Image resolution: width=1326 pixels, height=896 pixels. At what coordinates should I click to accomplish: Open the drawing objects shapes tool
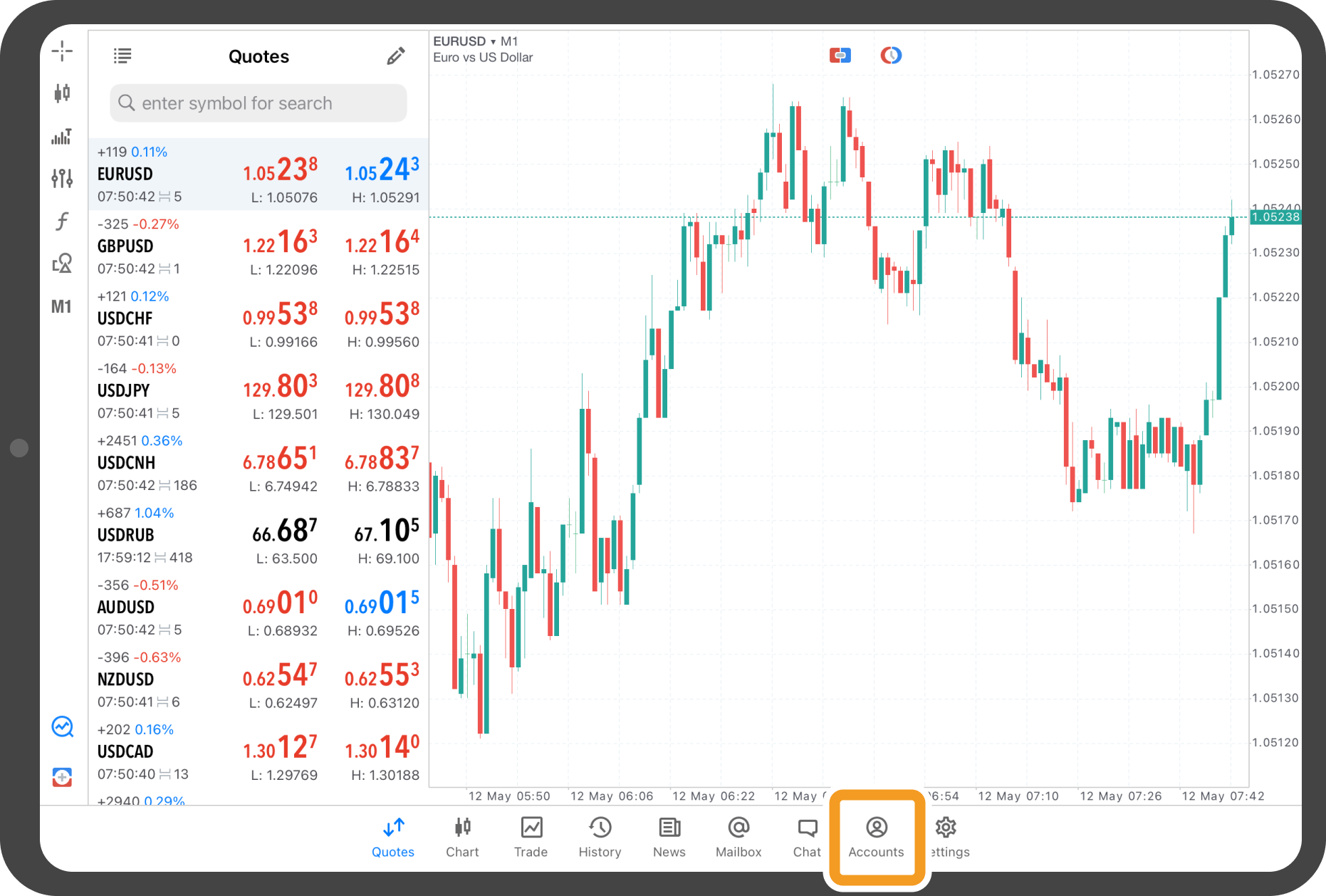click(x=62, y=264)
